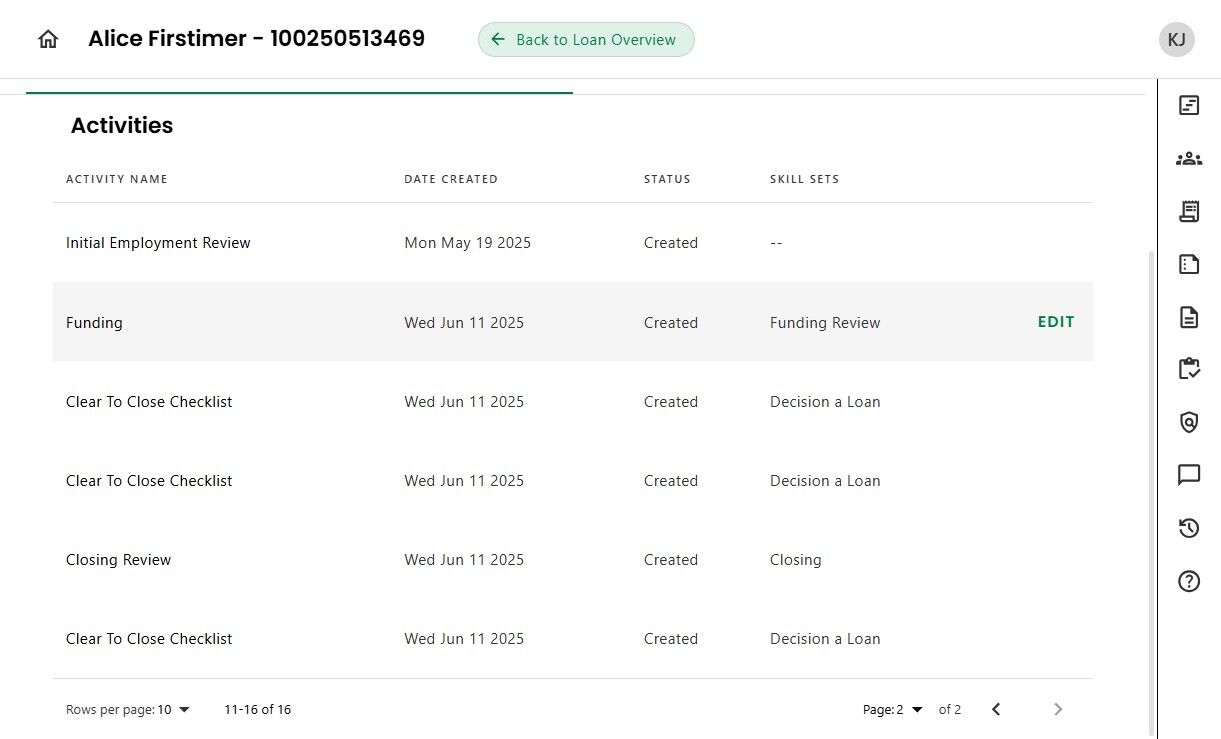Open the chat comments sidebar icon
The width and height of the screenshot is (1221, 739).
pyautogui.click(x=1189, y=475)
